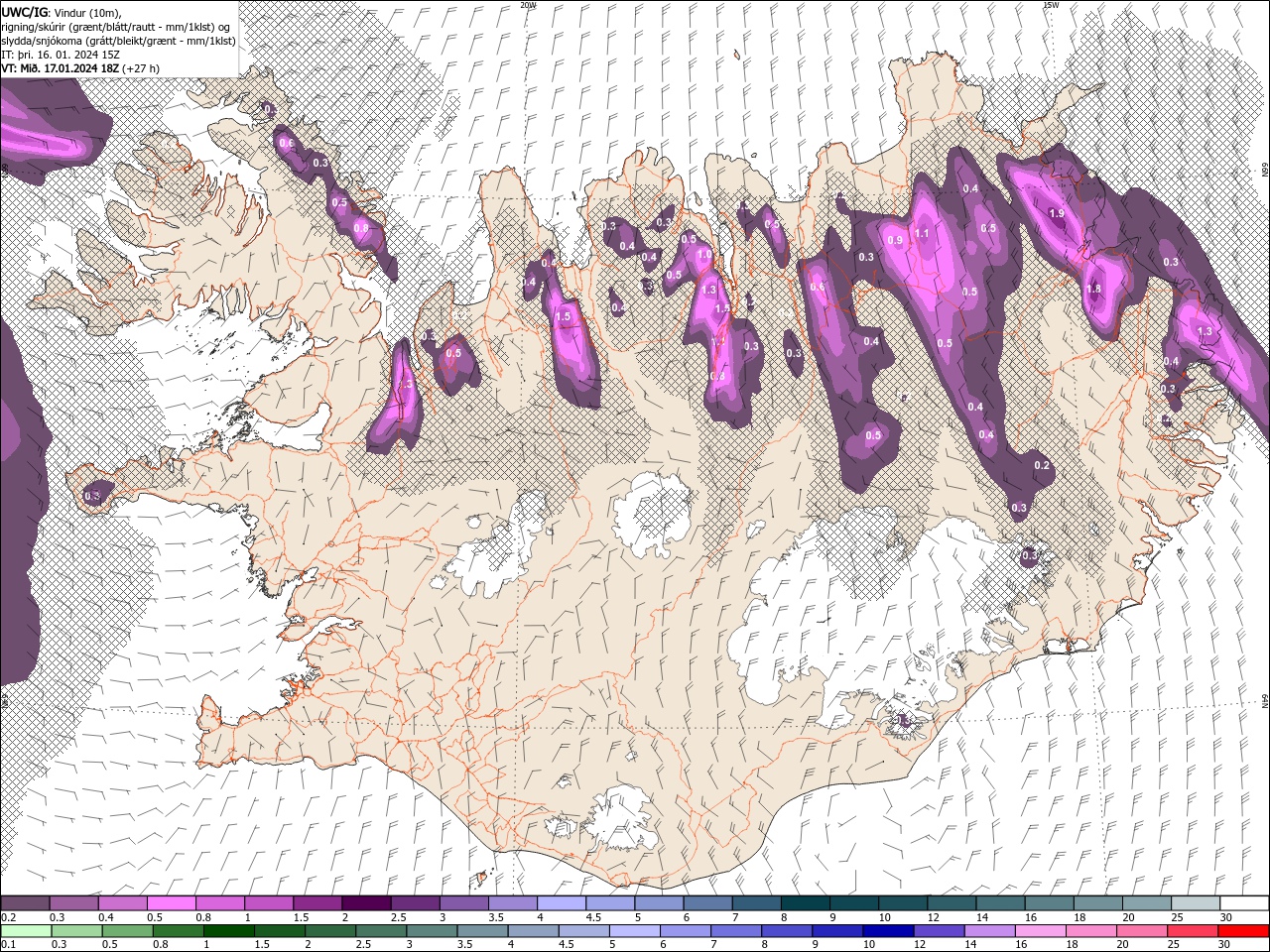Click the top-row legend swatch between 8 and 9

[x=805, y=903]
